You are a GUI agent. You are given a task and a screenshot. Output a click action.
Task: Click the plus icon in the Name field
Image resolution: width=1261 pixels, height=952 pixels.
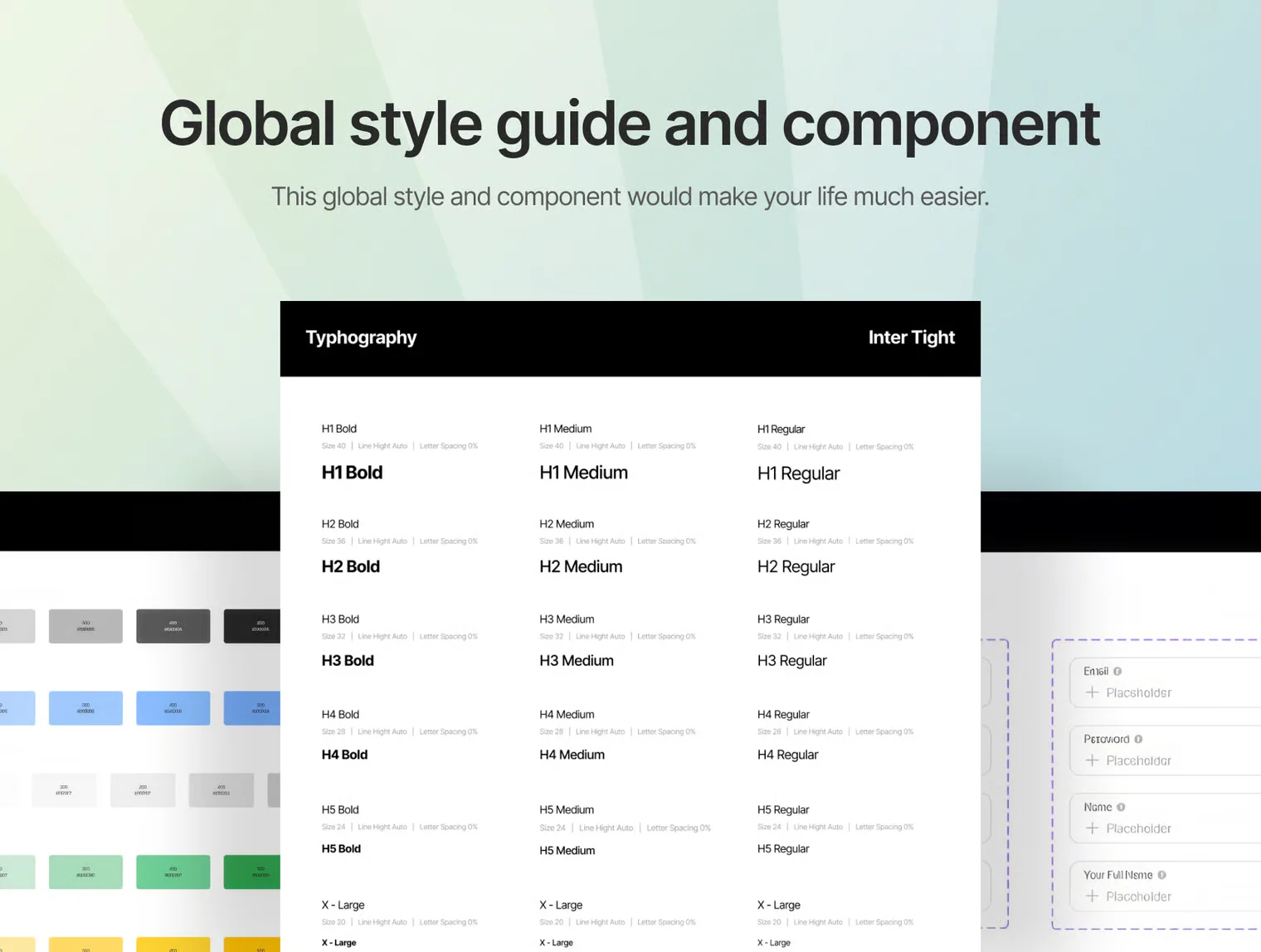[1092, 828]
